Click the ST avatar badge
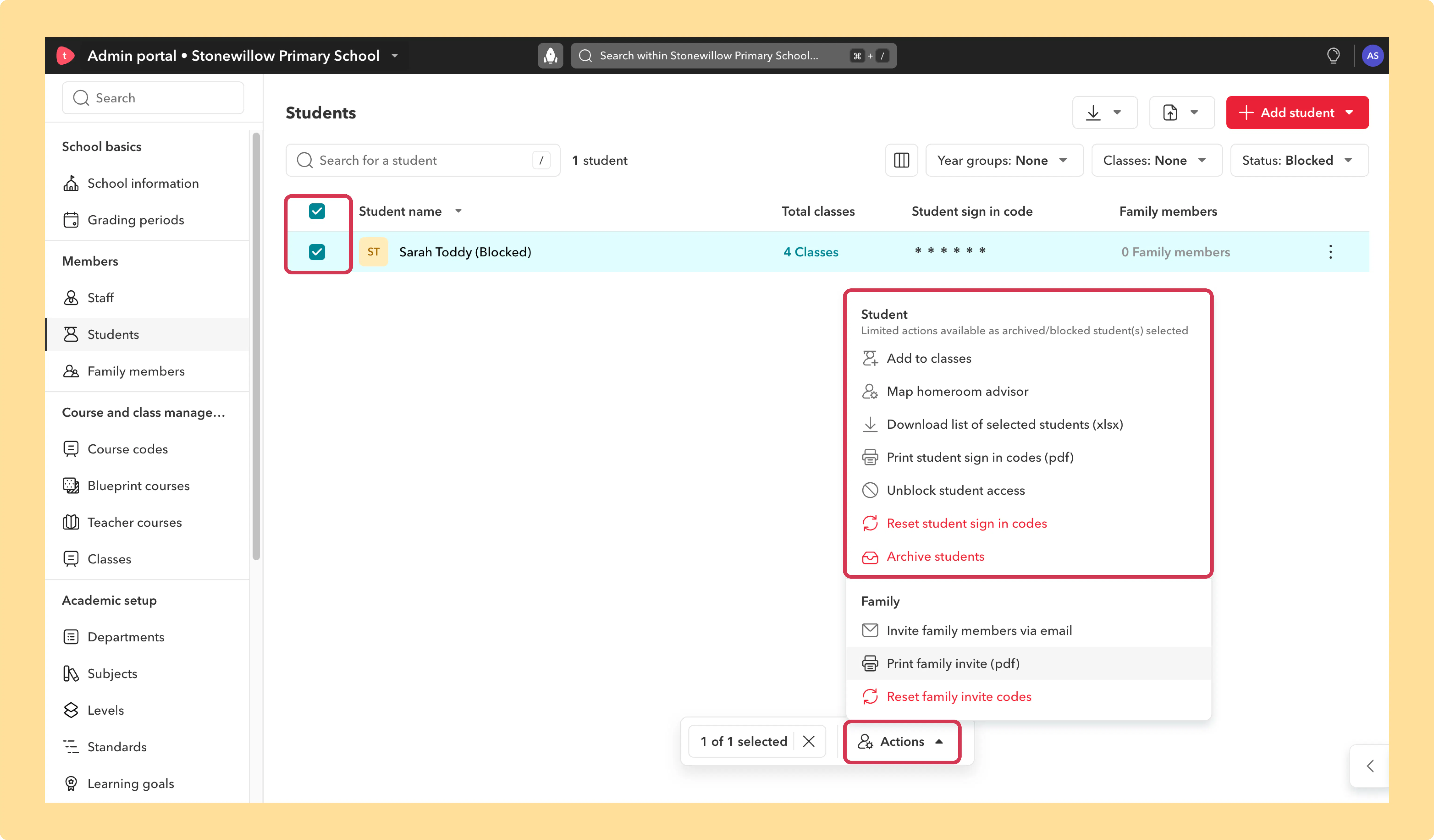 373,252
